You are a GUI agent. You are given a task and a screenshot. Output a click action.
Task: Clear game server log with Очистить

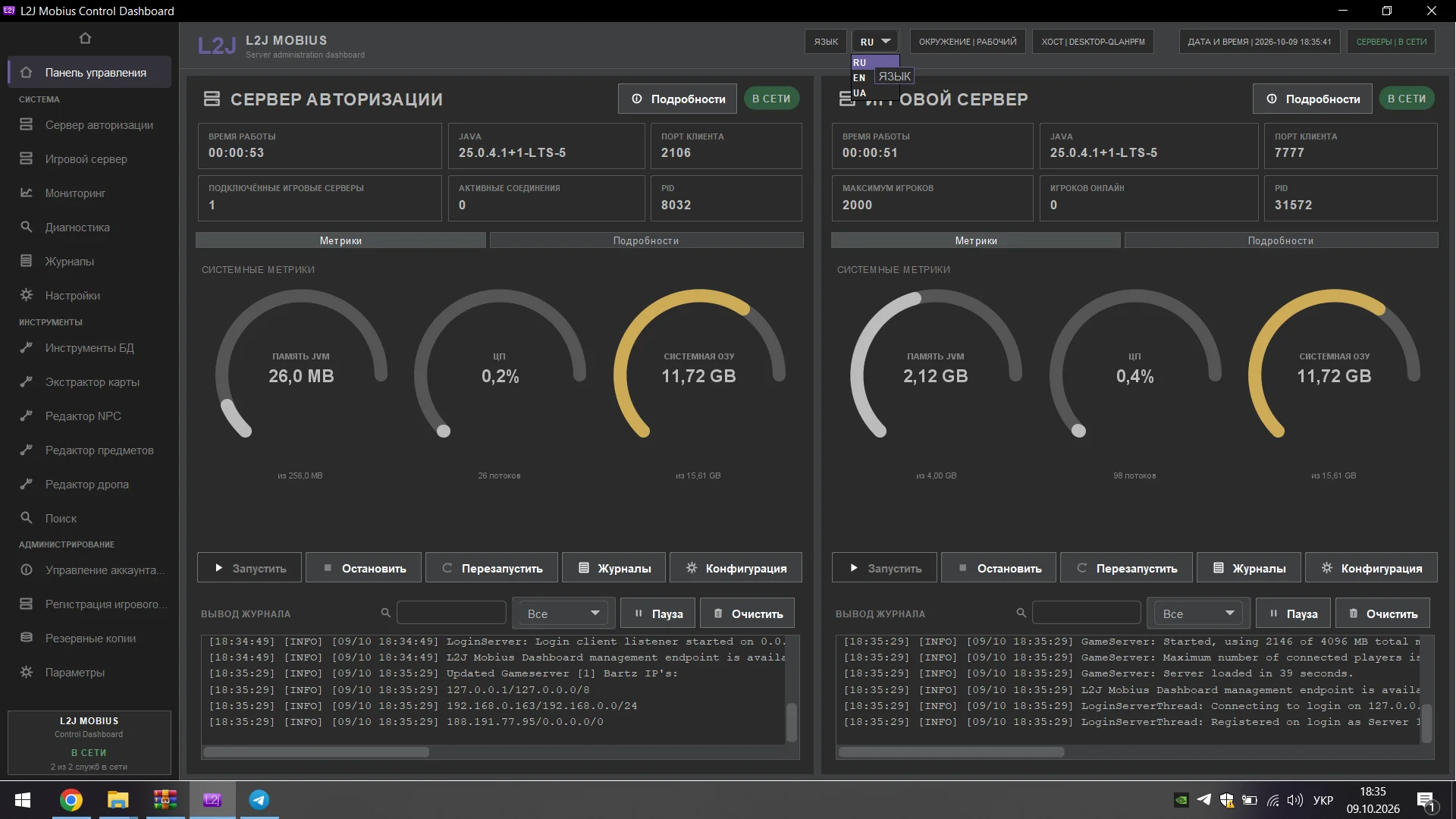[1382, 613]
